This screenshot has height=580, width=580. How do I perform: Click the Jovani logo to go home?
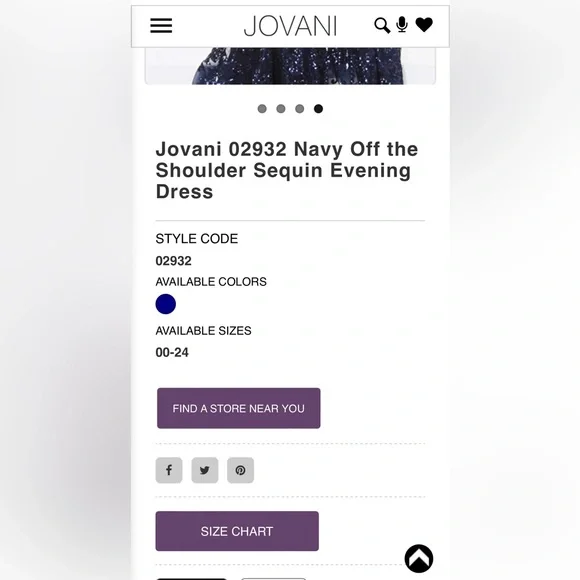pos(290,26)
